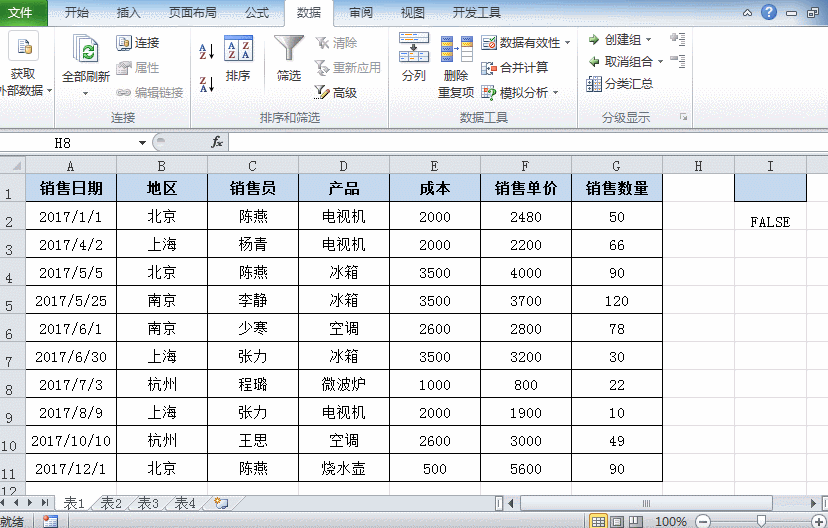
Task: Click the 全部刷新 refresh icon
Action: (x=85, y=51)
